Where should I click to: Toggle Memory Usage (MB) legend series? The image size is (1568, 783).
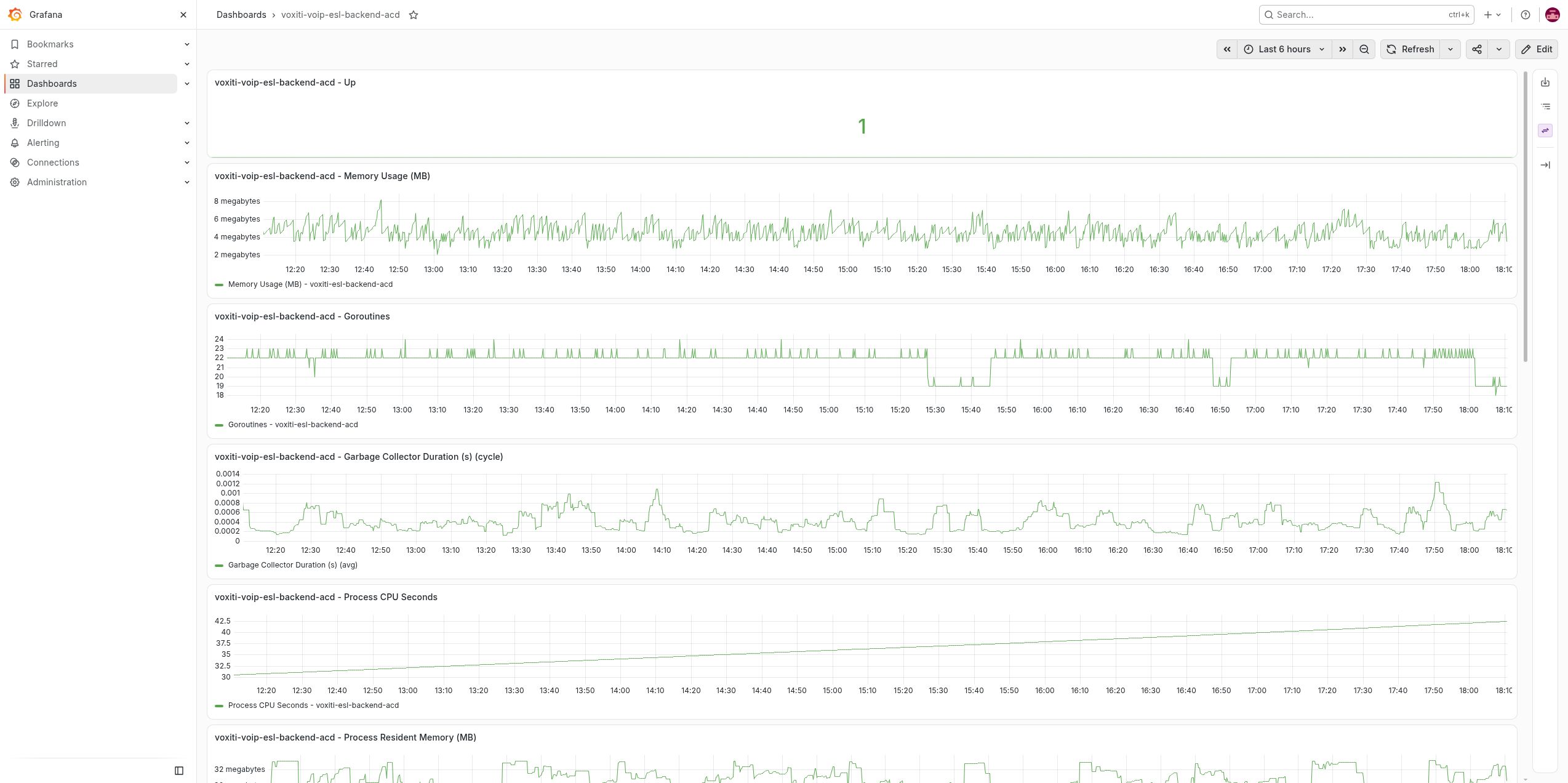pyautogui.click(x=310, y=284)
